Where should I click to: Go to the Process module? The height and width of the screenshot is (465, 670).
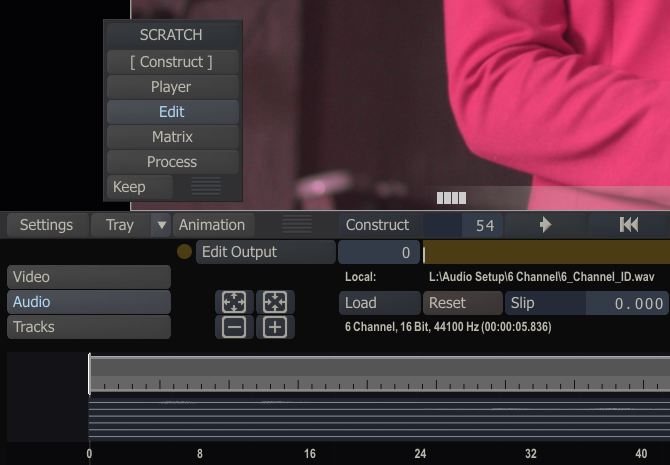tap(172, 162)
